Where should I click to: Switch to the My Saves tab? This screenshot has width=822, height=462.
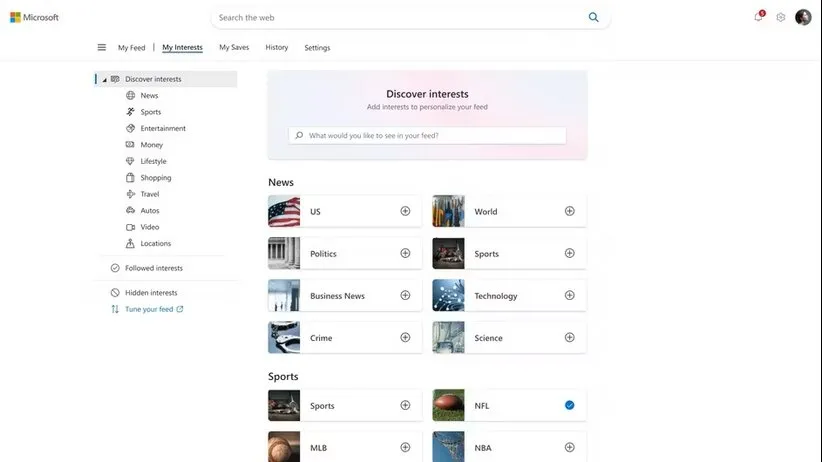(x=234, y=47)
